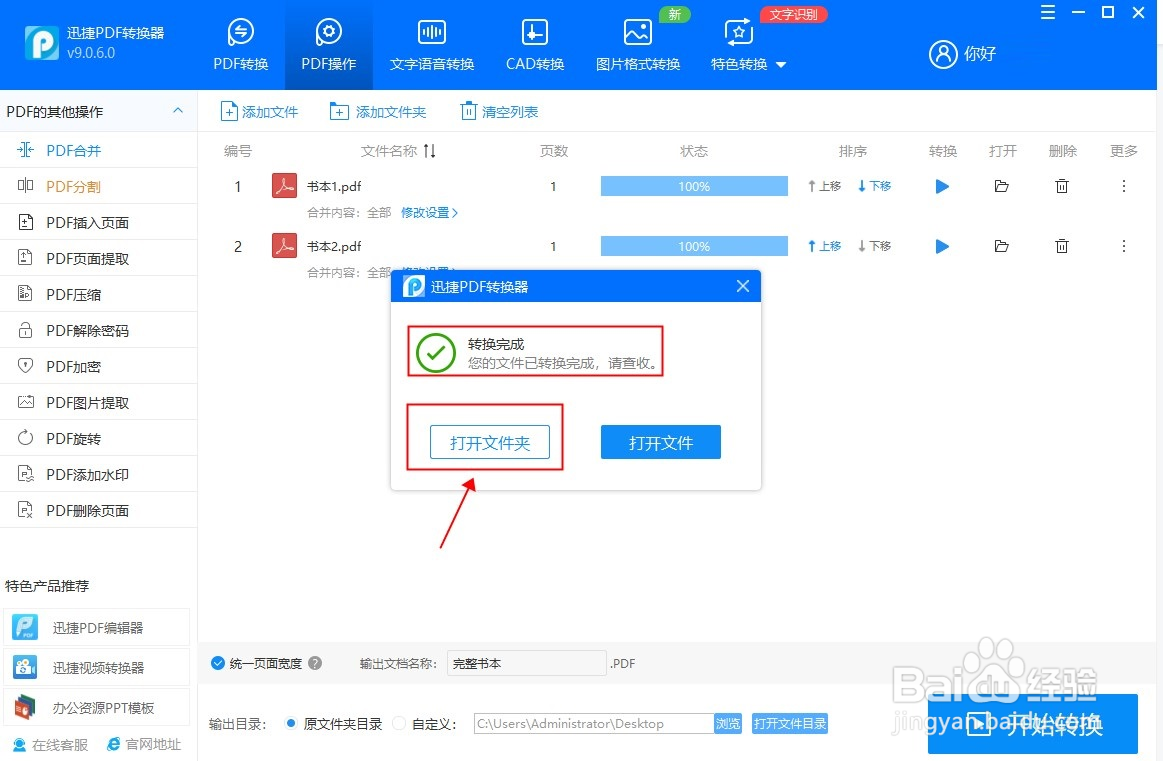Open the CAD转换 tab
This screenshot has height=761, width=1163.
point(535,46)
